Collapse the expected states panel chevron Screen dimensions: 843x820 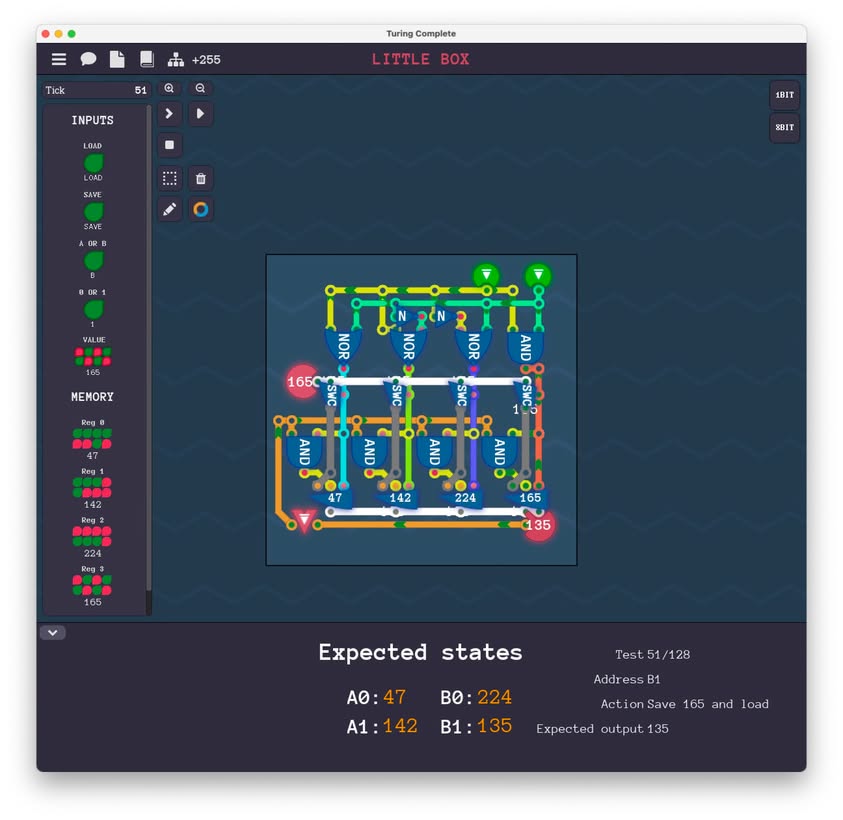tap(52, 632)
